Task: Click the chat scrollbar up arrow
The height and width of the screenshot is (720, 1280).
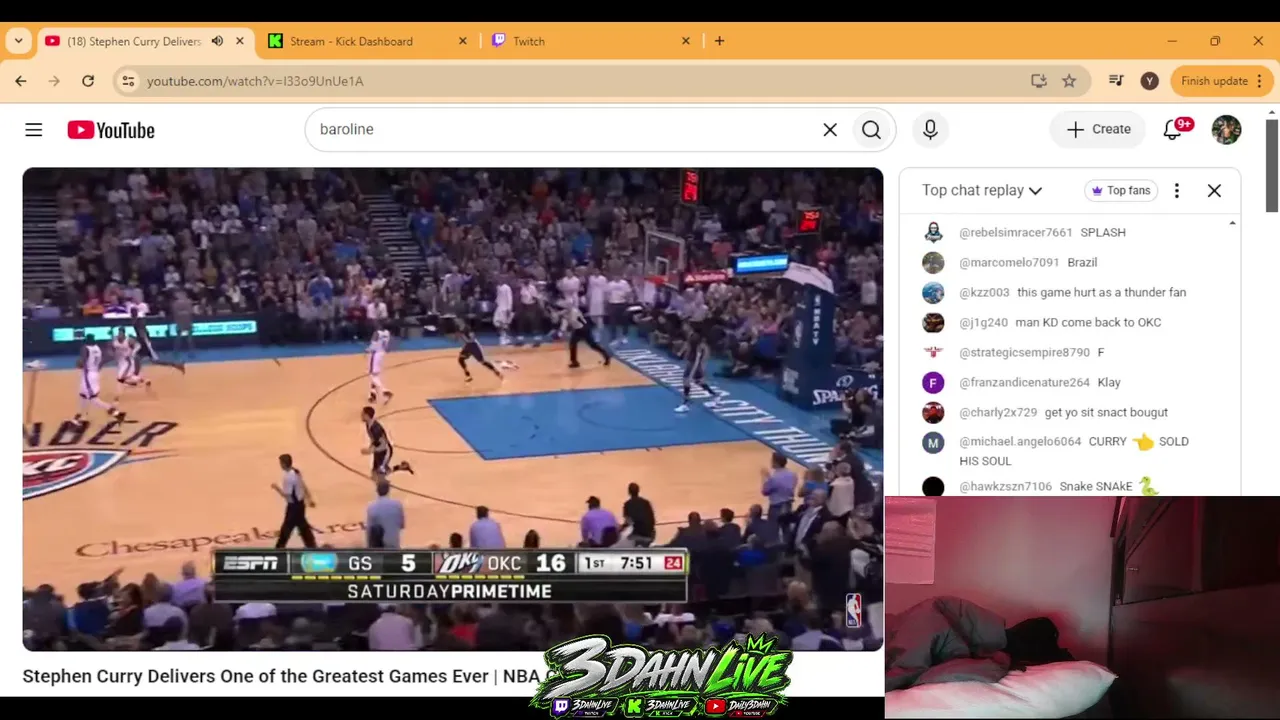Action: (x=1232, y=223)
